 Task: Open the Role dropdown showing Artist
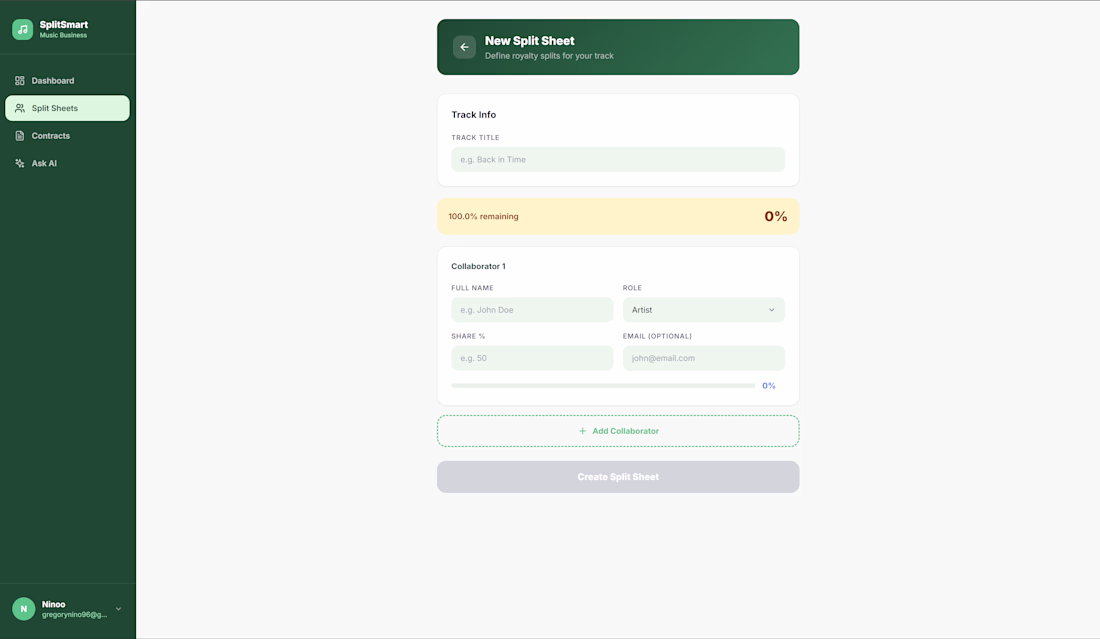(704, 309)
